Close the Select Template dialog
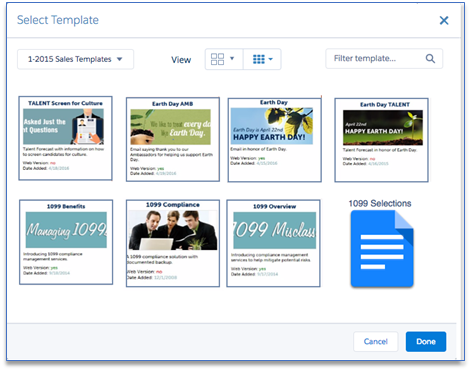This screenshot has width=471, height=371. coord(444,20)
